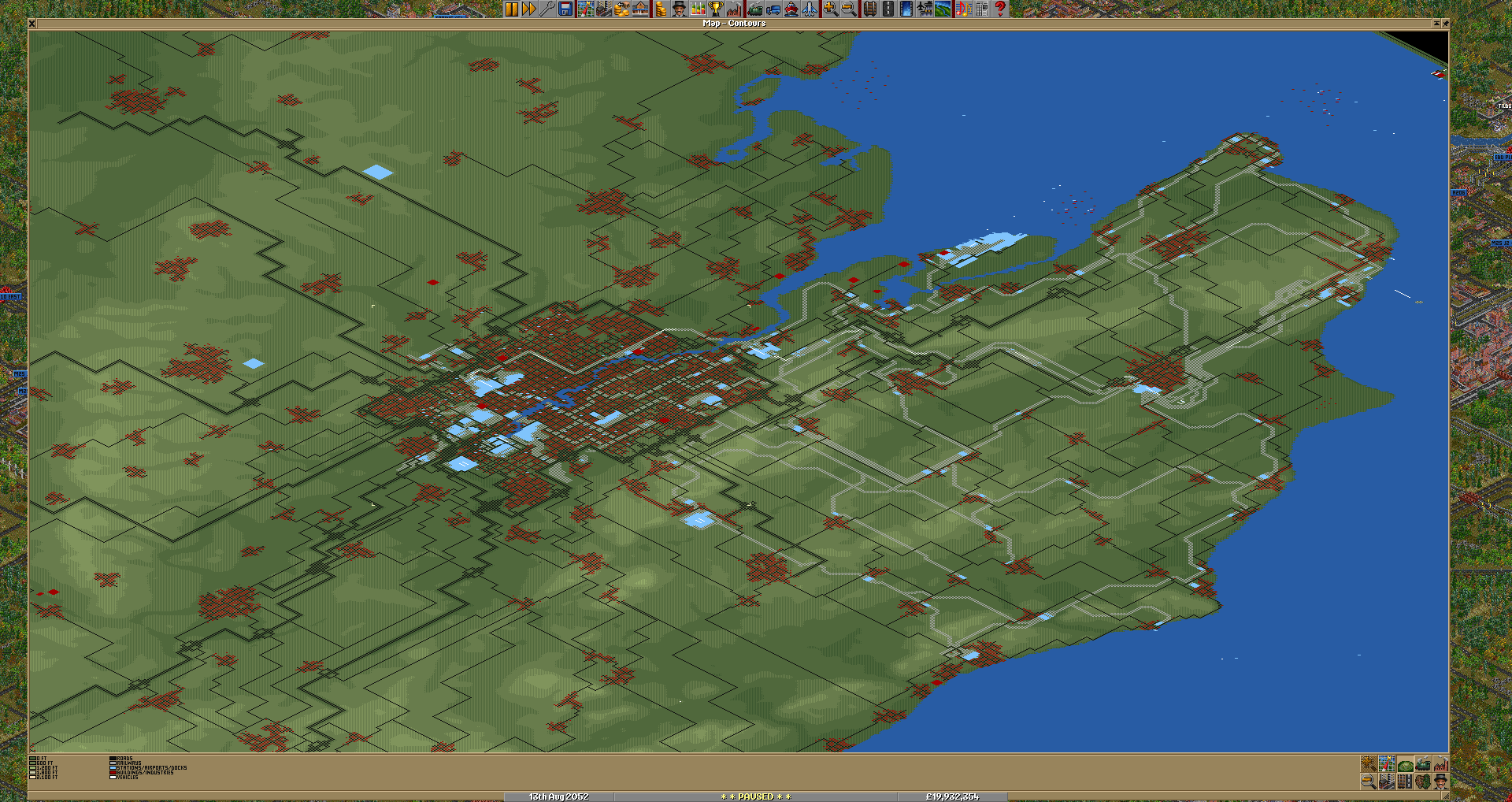1512x802 pixels.
Task: Show the ship list
Action: pos(791,9)
